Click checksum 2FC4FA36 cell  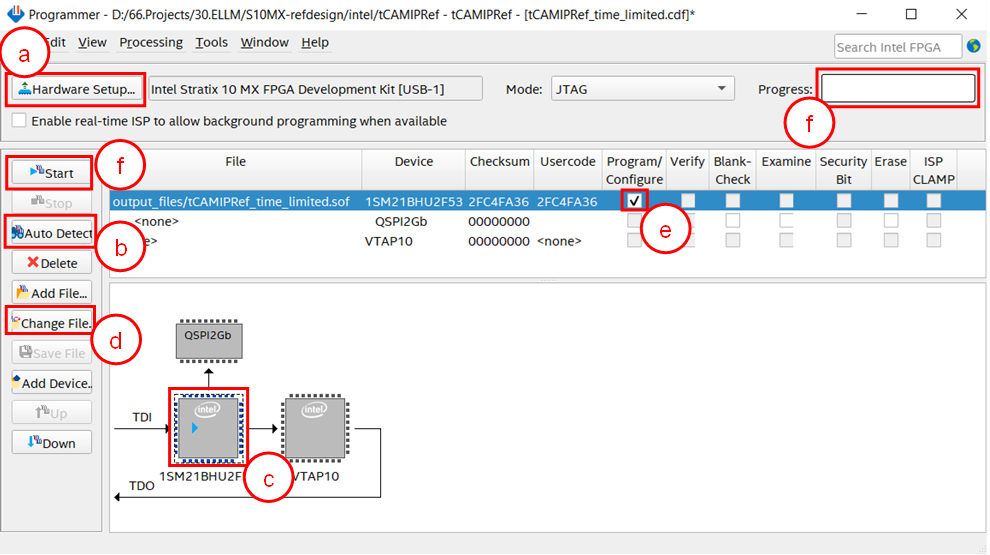[x=498, y=201]
